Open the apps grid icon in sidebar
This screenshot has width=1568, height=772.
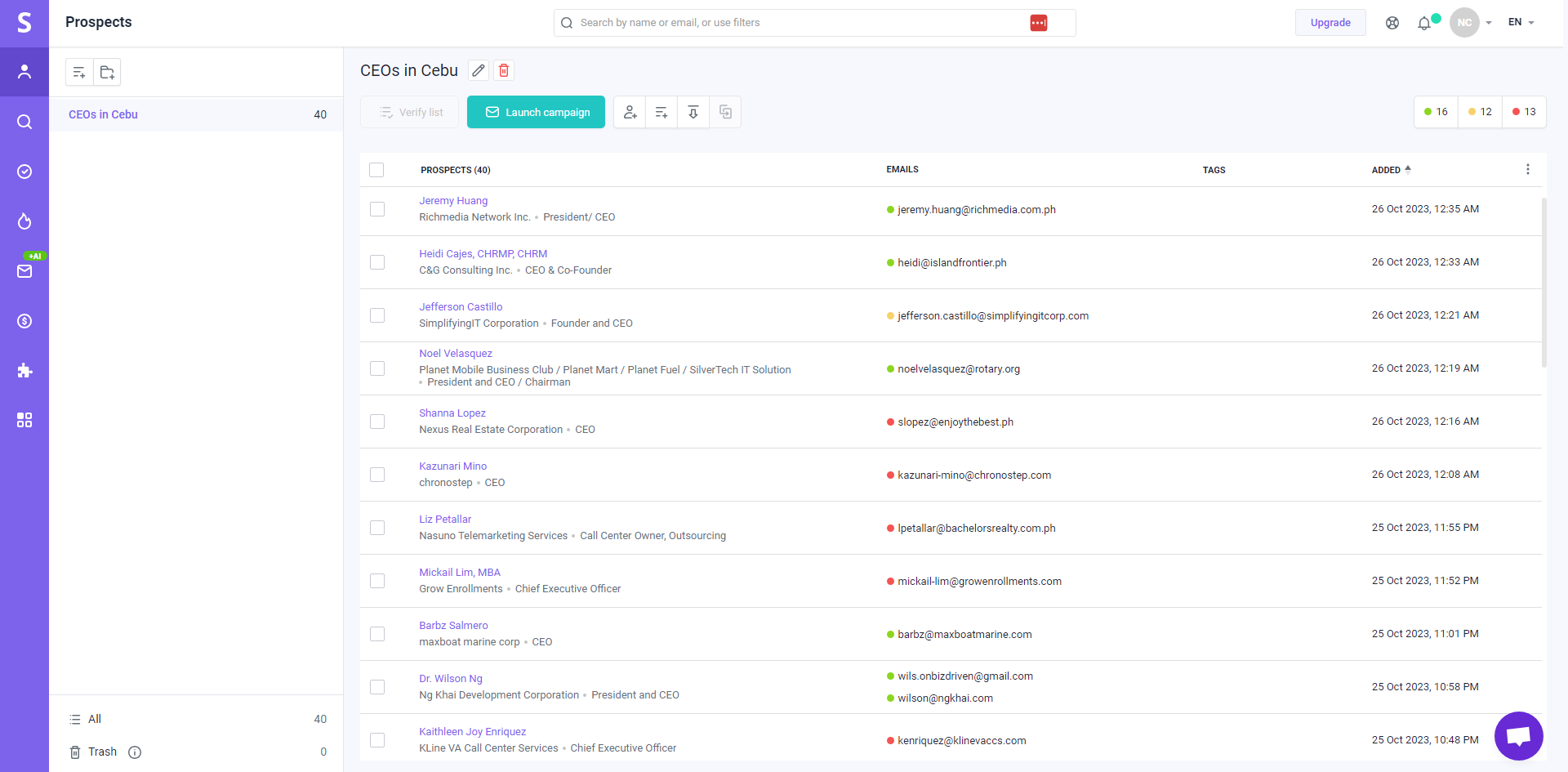coord(24,420)
